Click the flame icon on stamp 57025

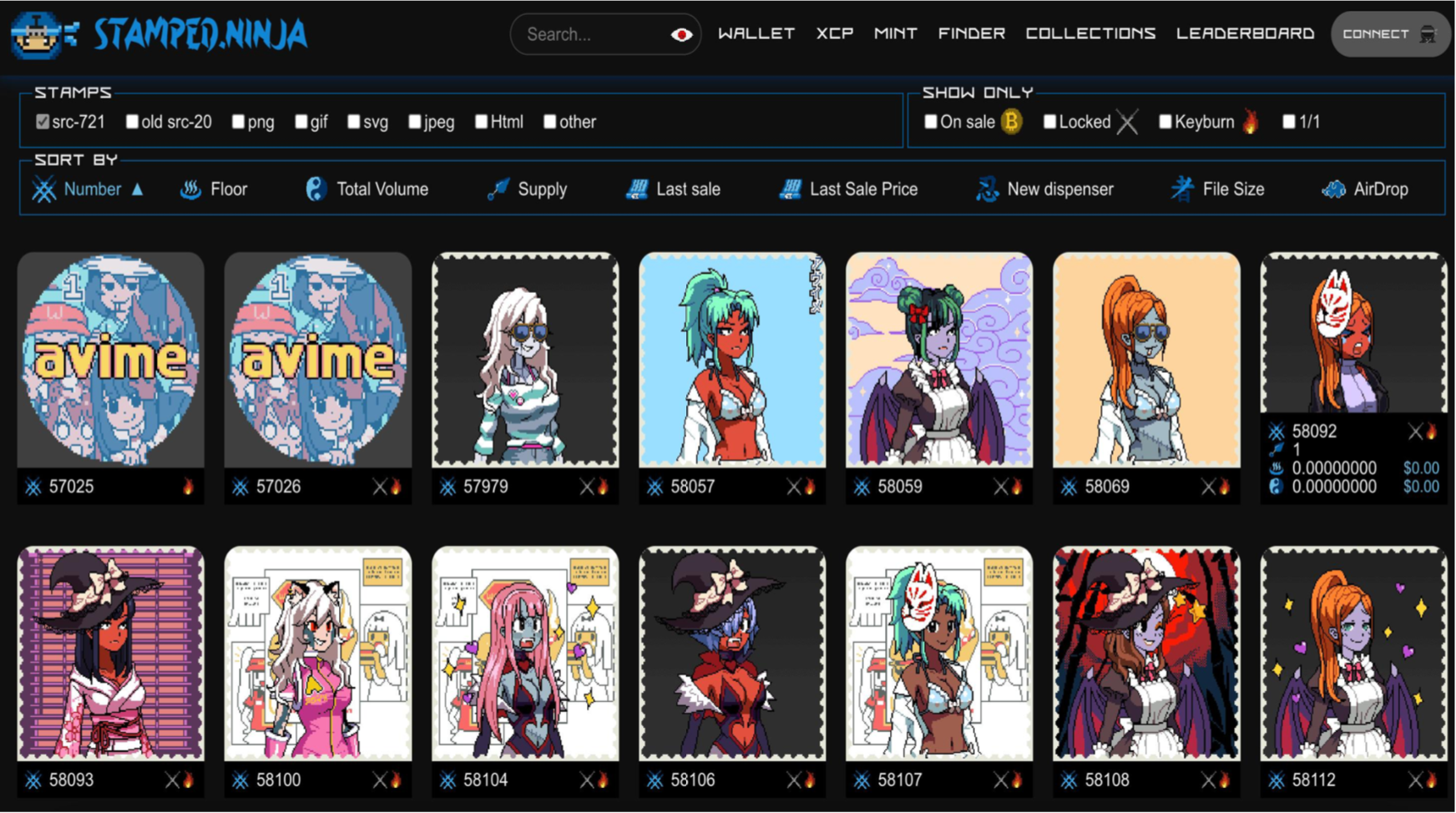(x=188, y=487)
